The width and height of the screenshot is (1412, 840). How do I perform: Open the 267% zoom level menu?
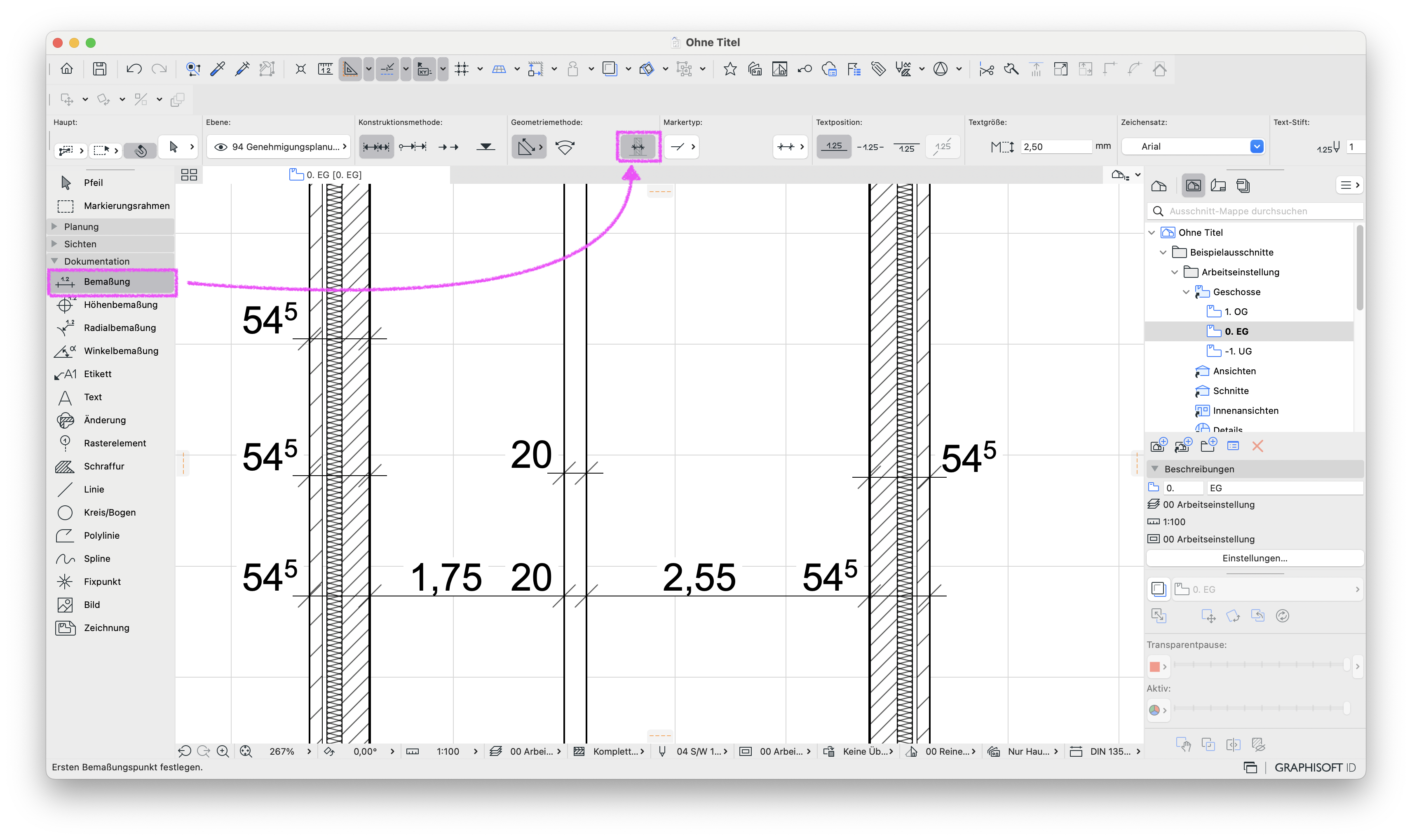click(290, 751)
